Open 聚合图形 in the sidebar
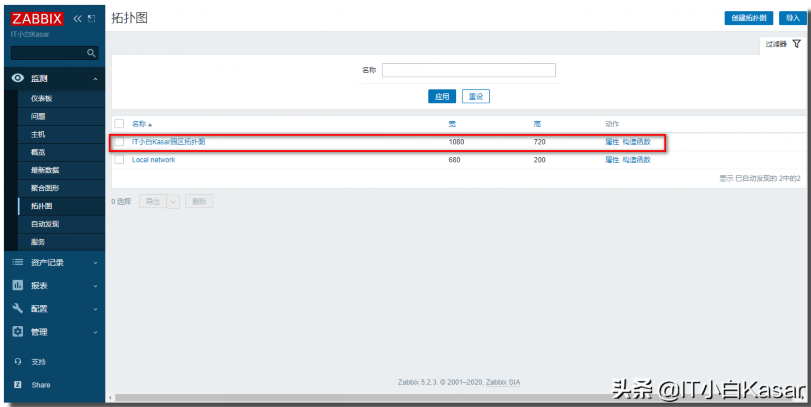Screen dimensions: 811x407 pyautogui.click(x=61, y=188)
